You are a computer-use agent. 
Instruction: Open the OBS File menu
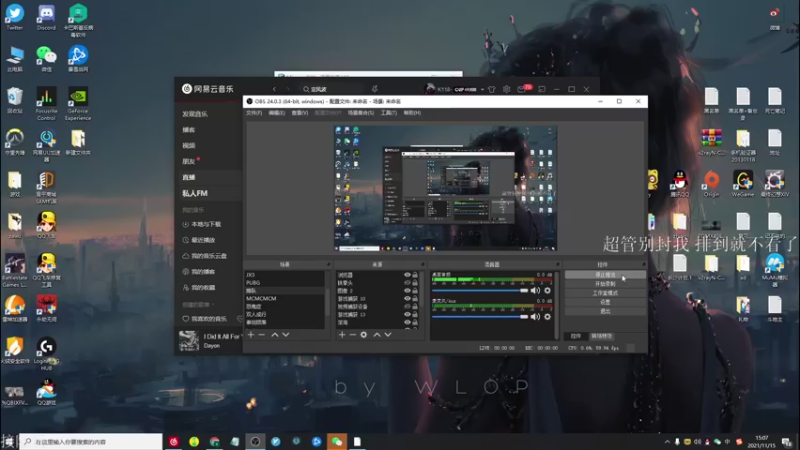[254, 113]
